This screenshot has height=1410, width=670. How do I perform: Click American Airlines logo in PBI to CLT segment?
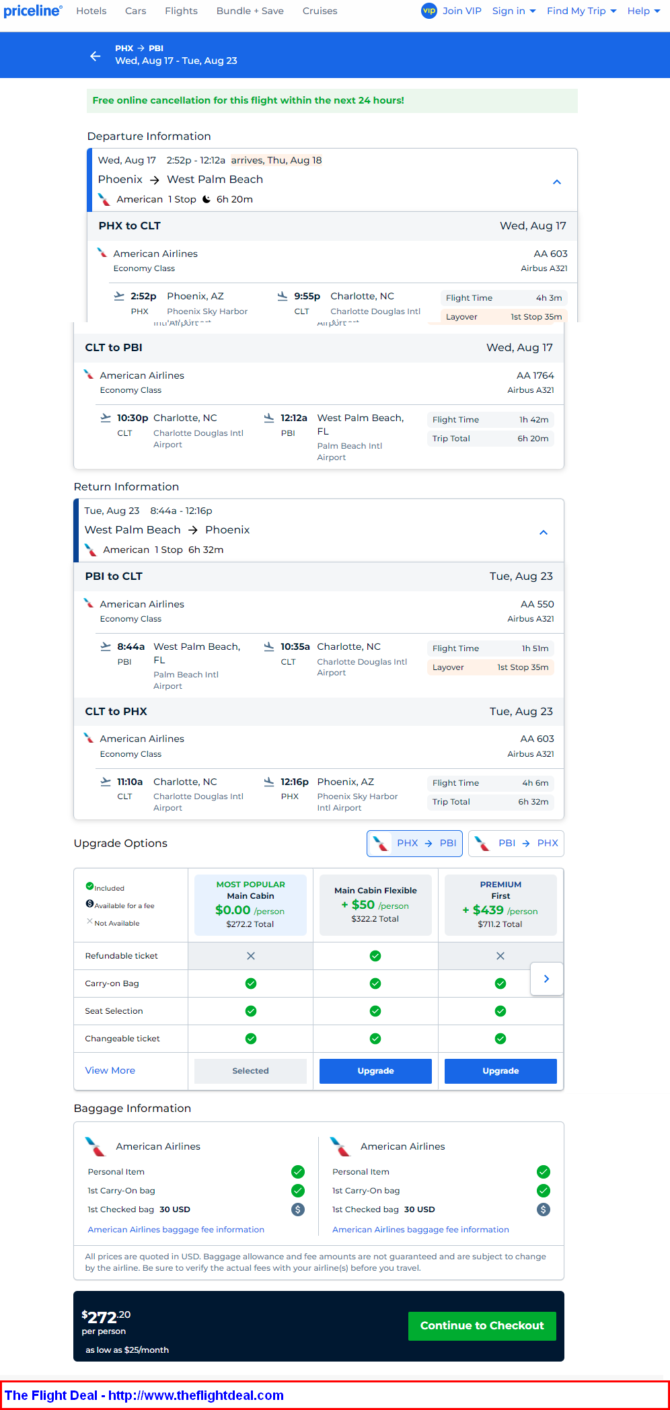coord(89,604)
